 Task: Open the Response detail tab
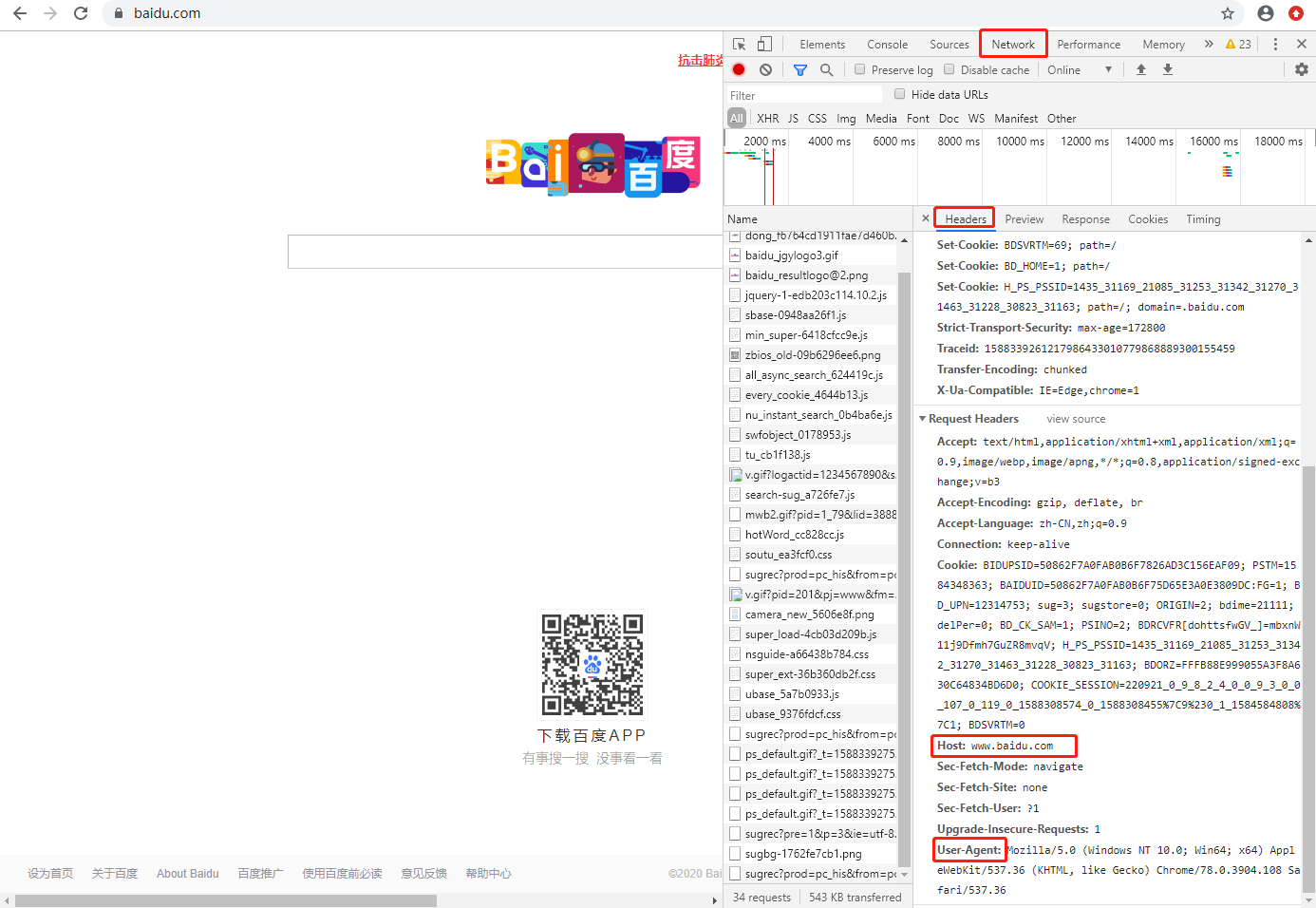tap(1086, 219)
